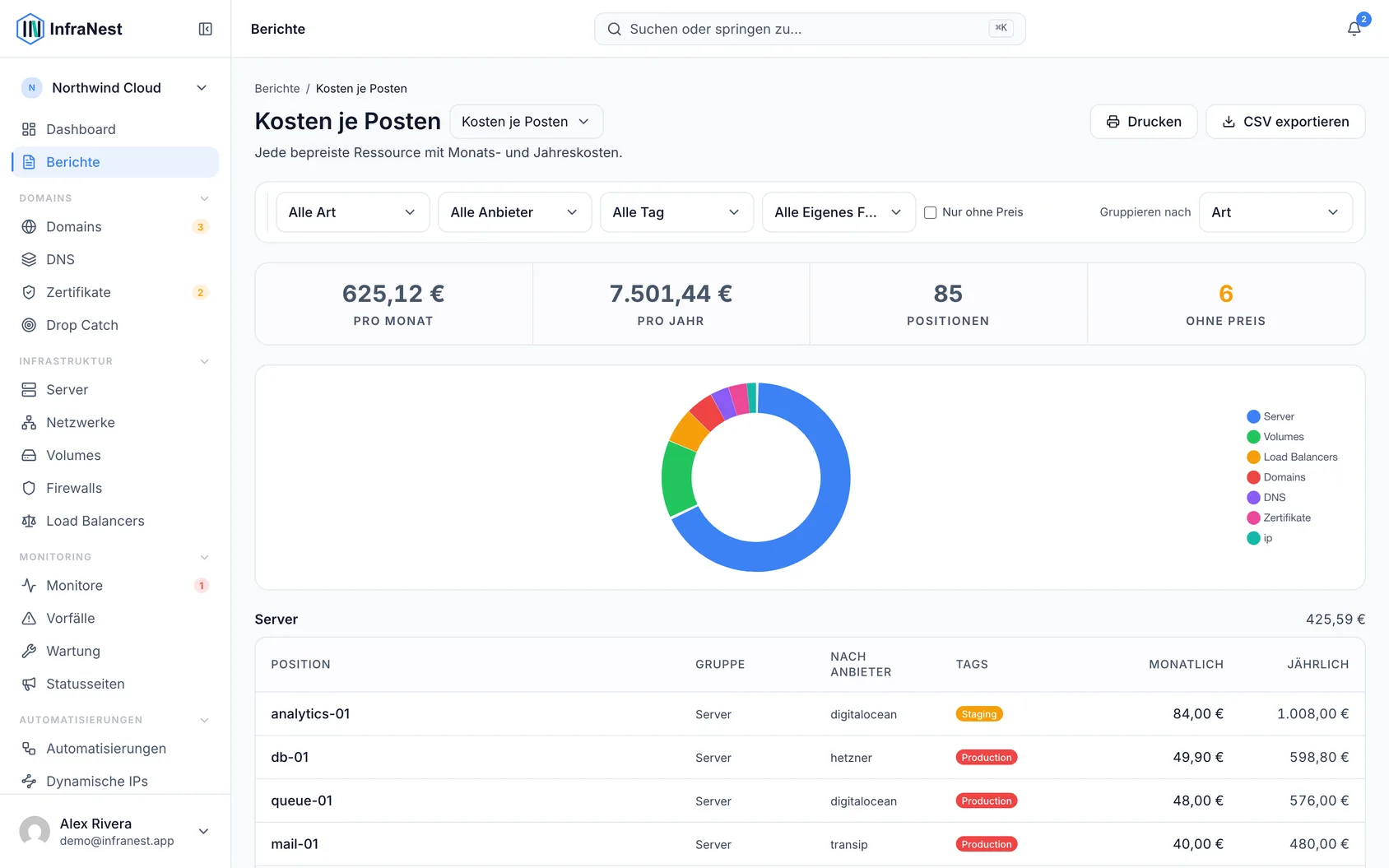This screenshot has height=868, width=1389.
Task: Collapse the Domains sidebar section
Action: coord(204,198)
